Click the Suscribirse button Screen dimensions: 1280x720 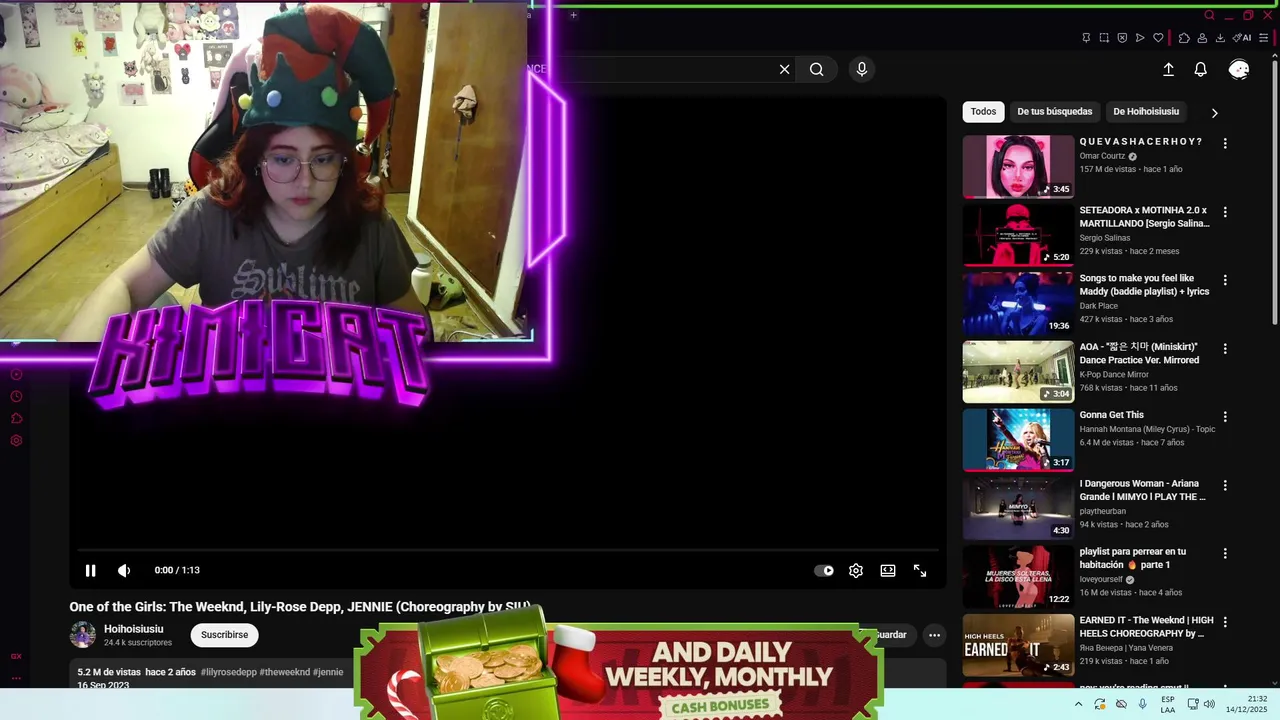225,635
